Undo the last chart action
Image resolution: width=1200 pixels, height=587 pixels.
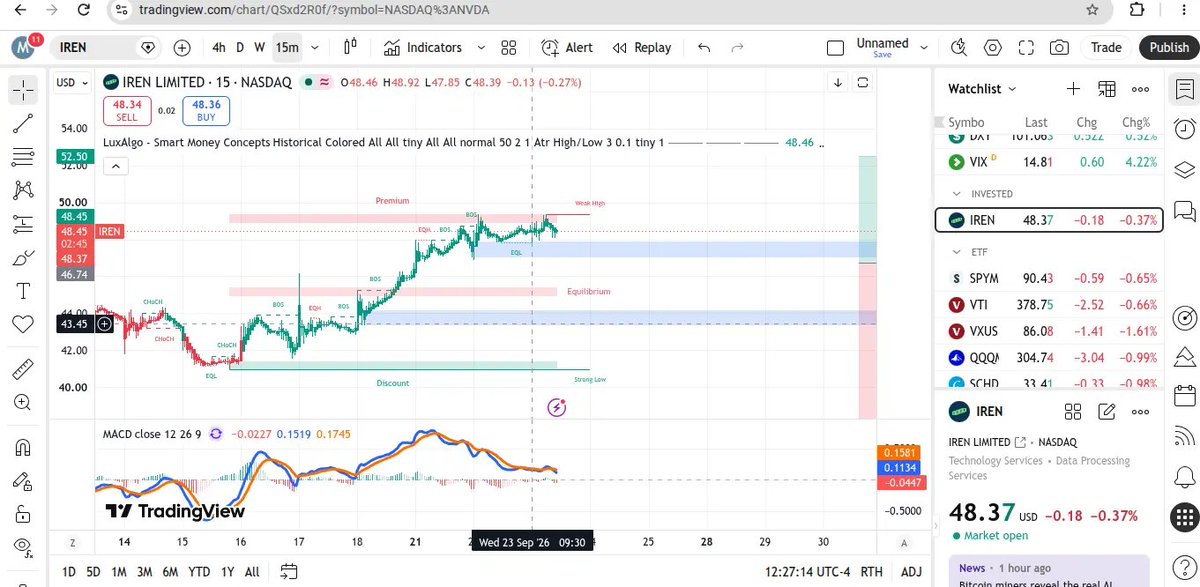(x=704, y=47)
